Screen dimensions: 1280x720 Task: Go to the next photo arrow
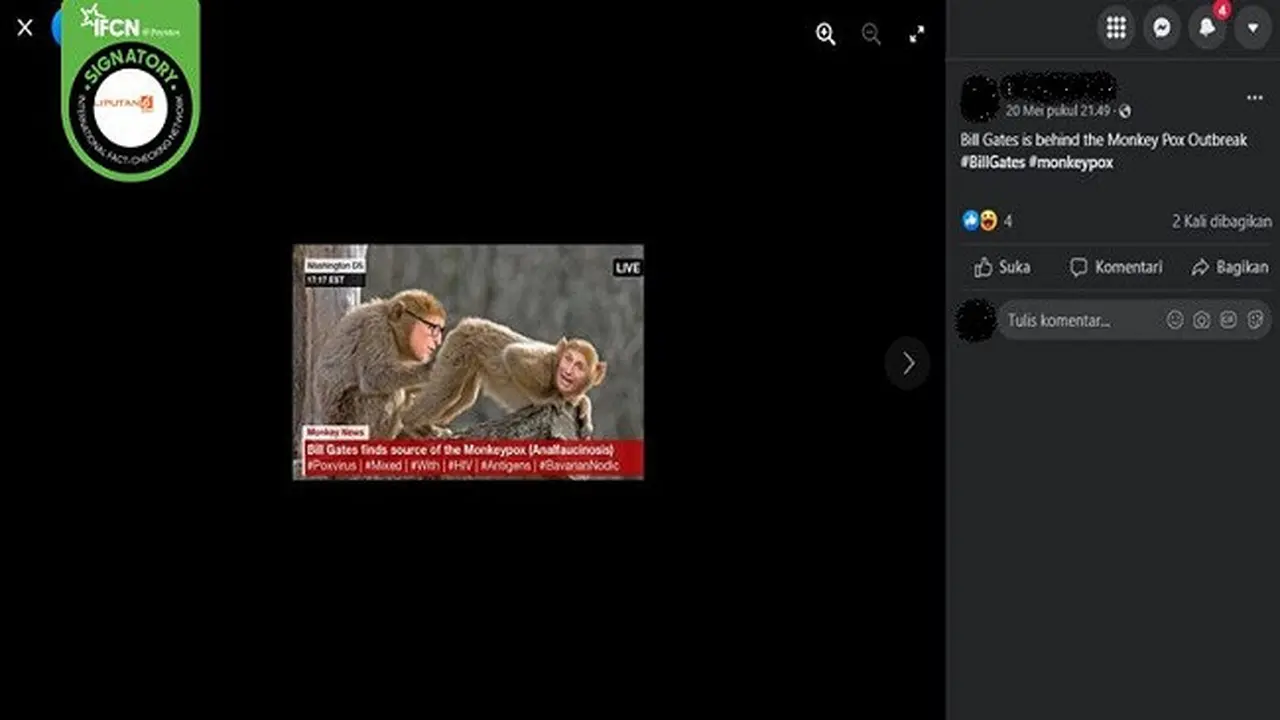click(907, 363)
